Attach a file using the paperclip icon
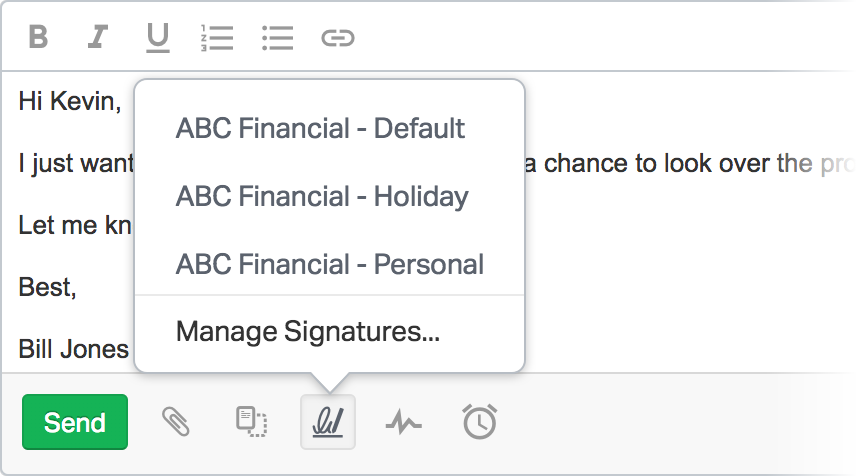This screenshot has width=856, height=476. coord(176,422)
